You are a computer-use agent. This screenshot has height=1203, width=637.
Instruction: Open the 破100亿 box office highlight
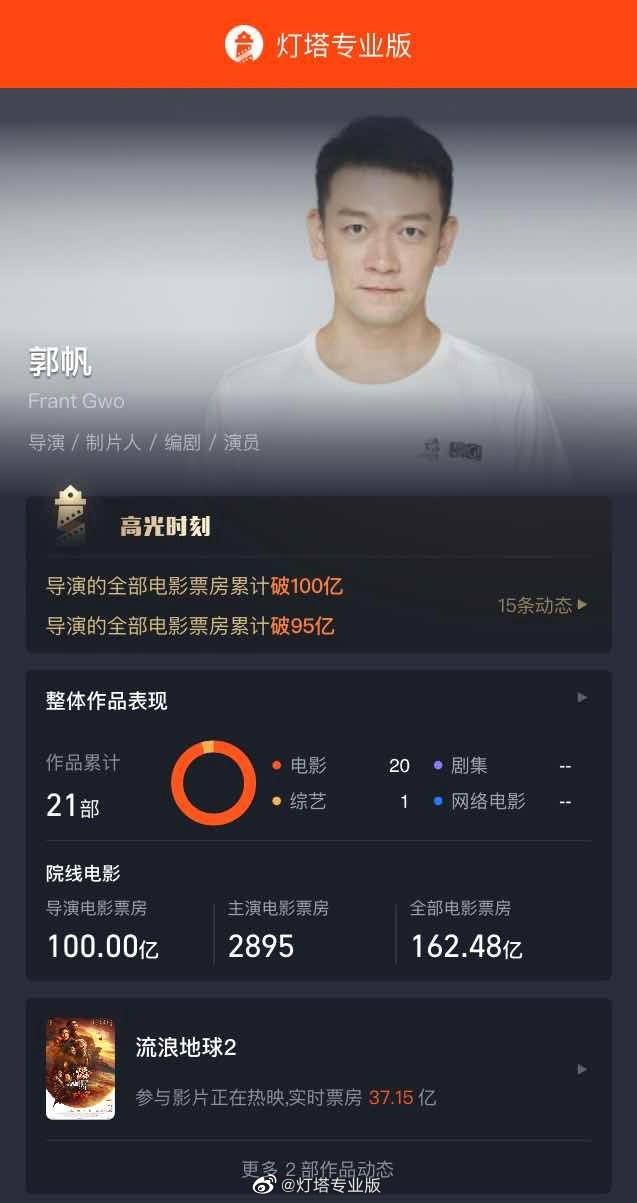point(195,586)
